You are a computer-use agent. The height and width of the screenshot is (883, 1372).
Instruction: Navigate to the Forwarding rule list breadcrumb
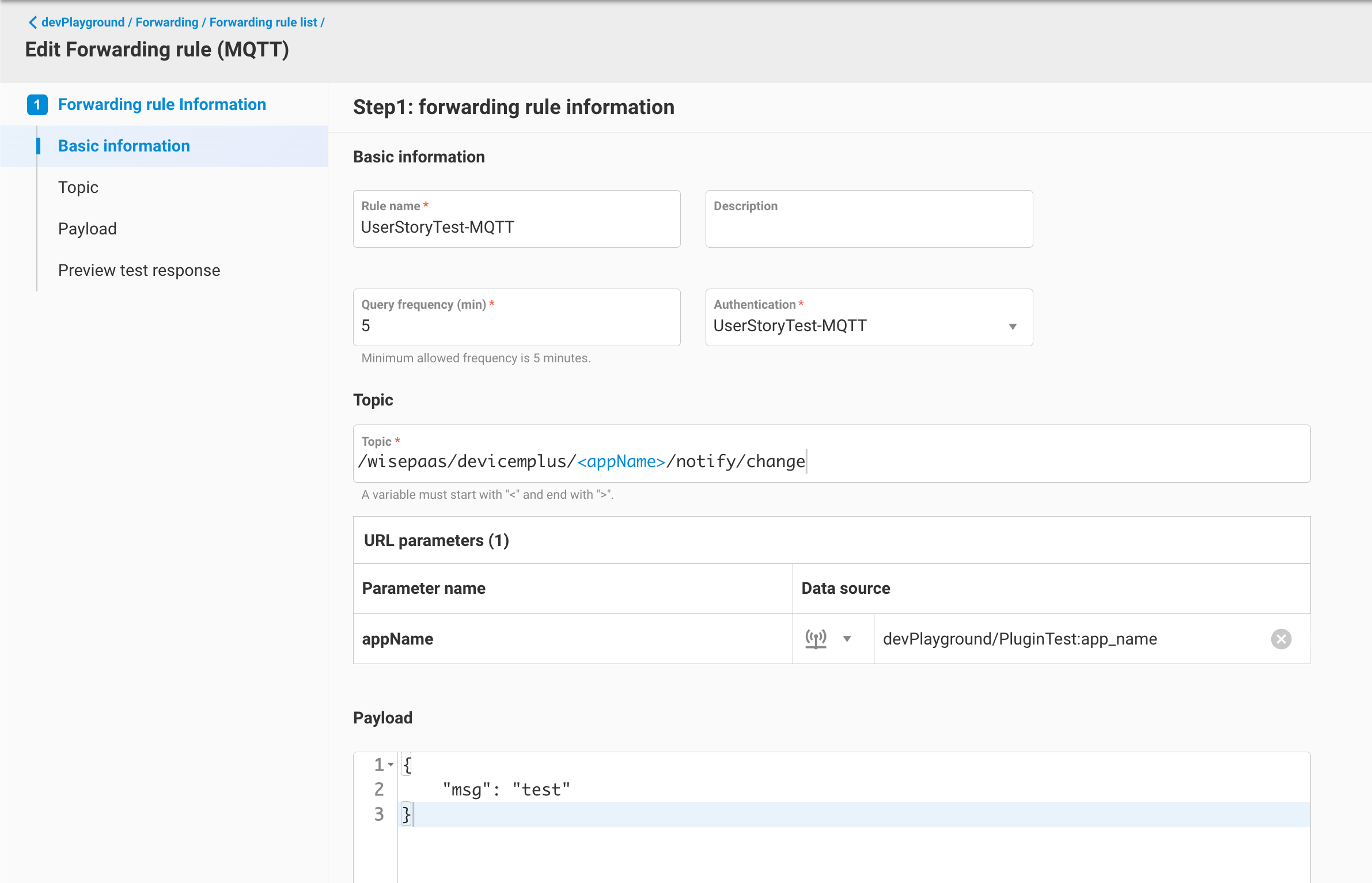tap(263, 22)
